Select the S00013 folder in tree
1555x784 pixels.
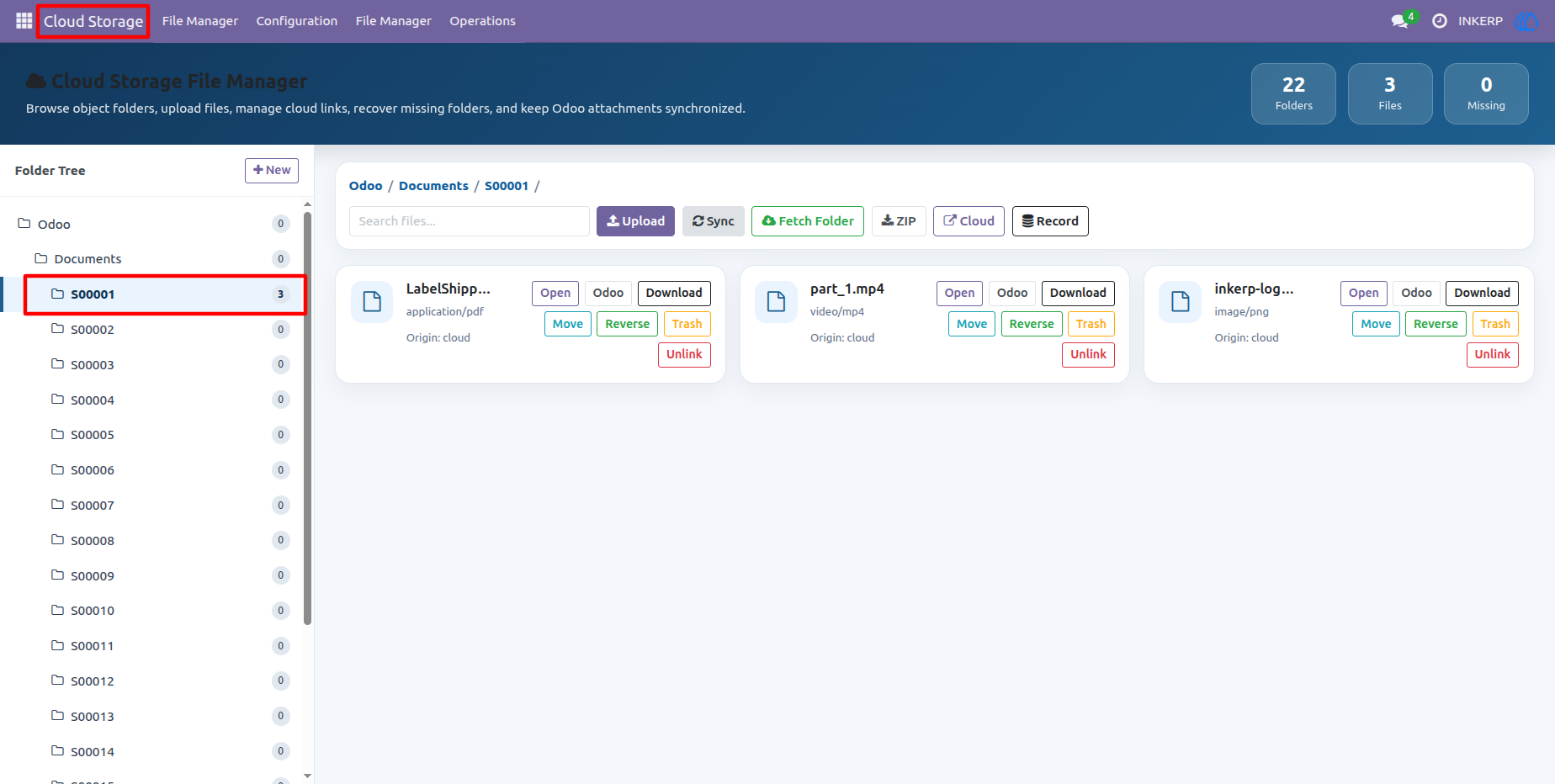click(x=151, y=716)
